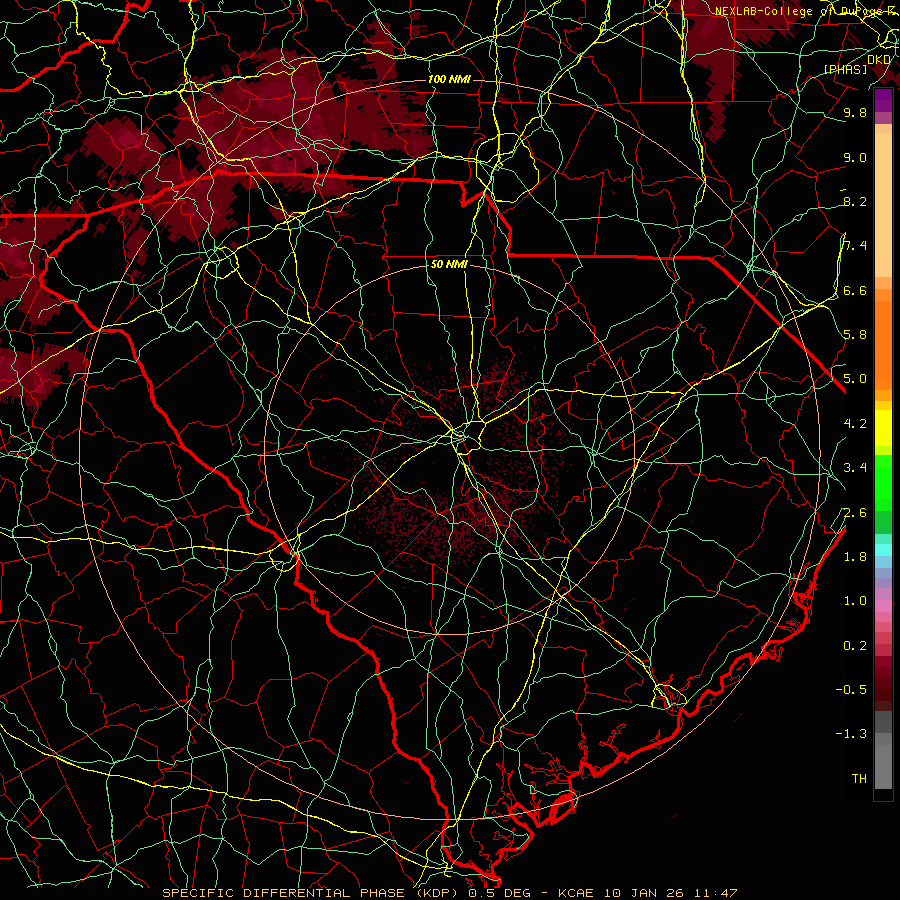This screenshot has width=900, height=900.
Task: Select the 5.0 legend scale value
Action: (855, 379)
